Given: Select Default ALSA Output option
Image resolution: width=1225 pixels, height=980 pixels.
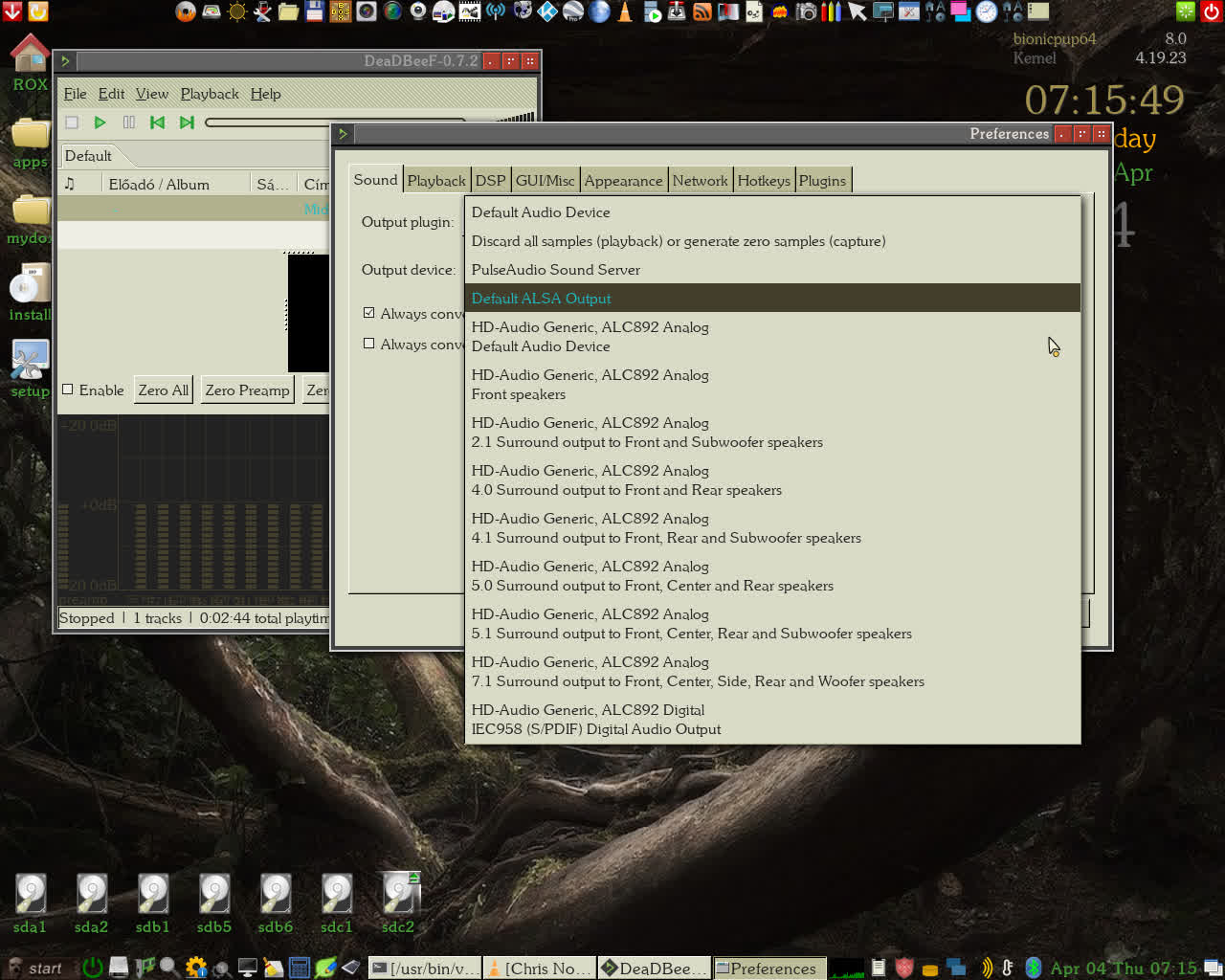Looking at the screenshot, I should click(772, 299).
